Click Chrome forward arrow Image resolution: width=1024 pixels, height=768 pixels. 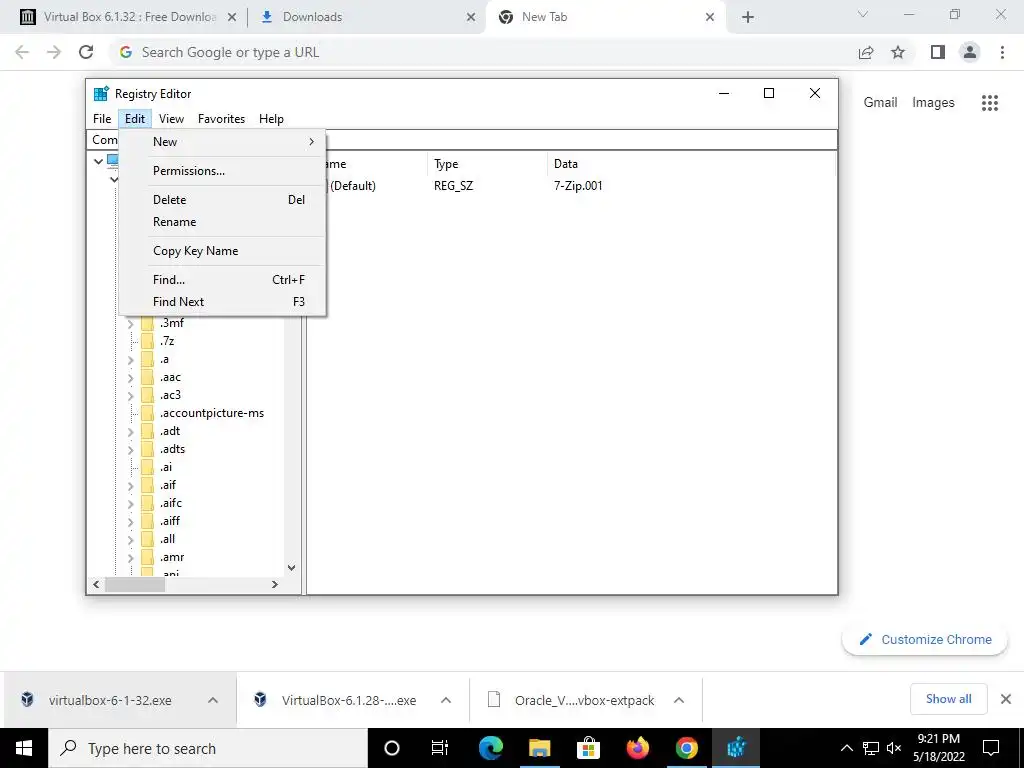click(54, 52)
